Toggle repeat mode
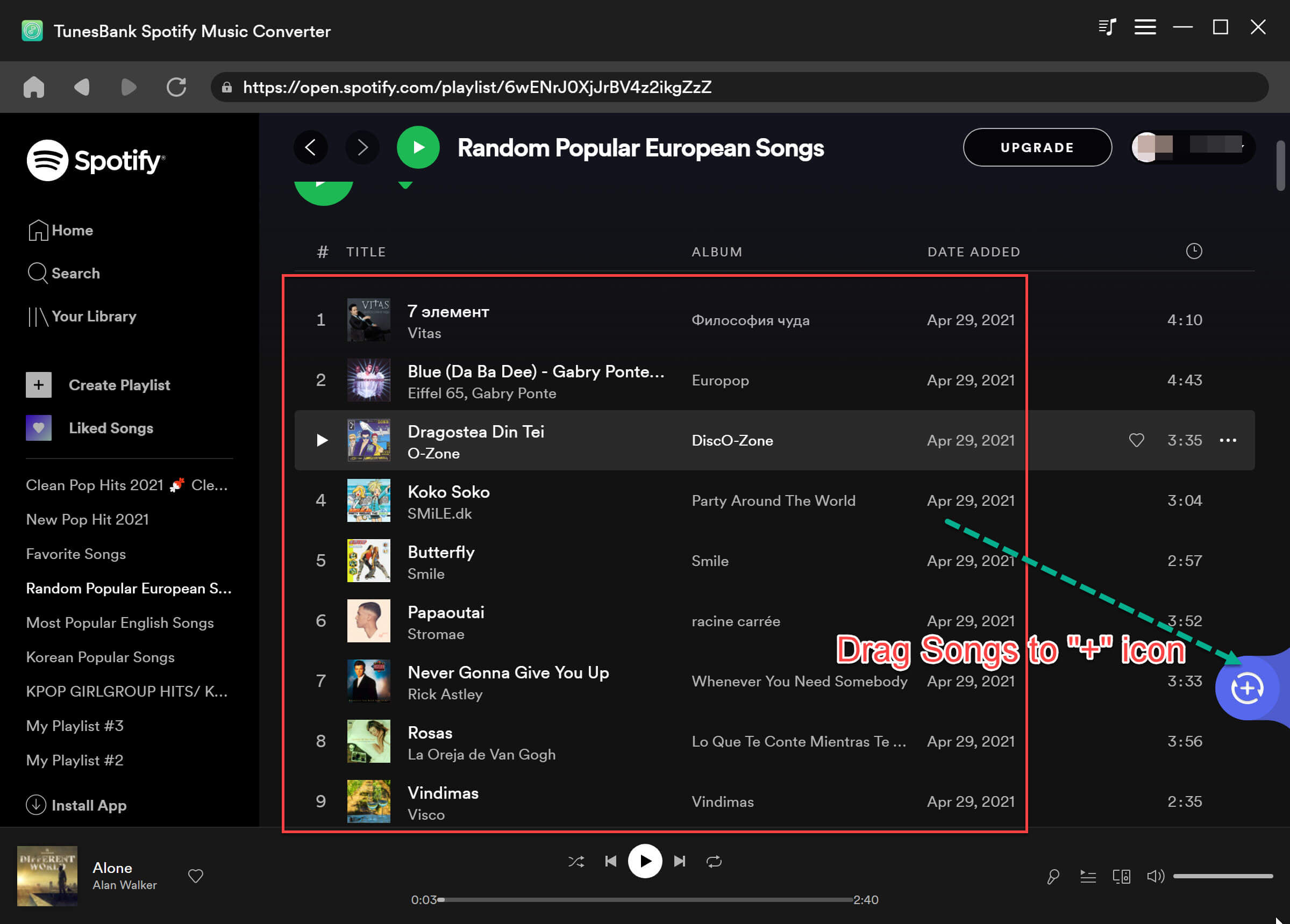1290x924 pixels. pos(715,861)
